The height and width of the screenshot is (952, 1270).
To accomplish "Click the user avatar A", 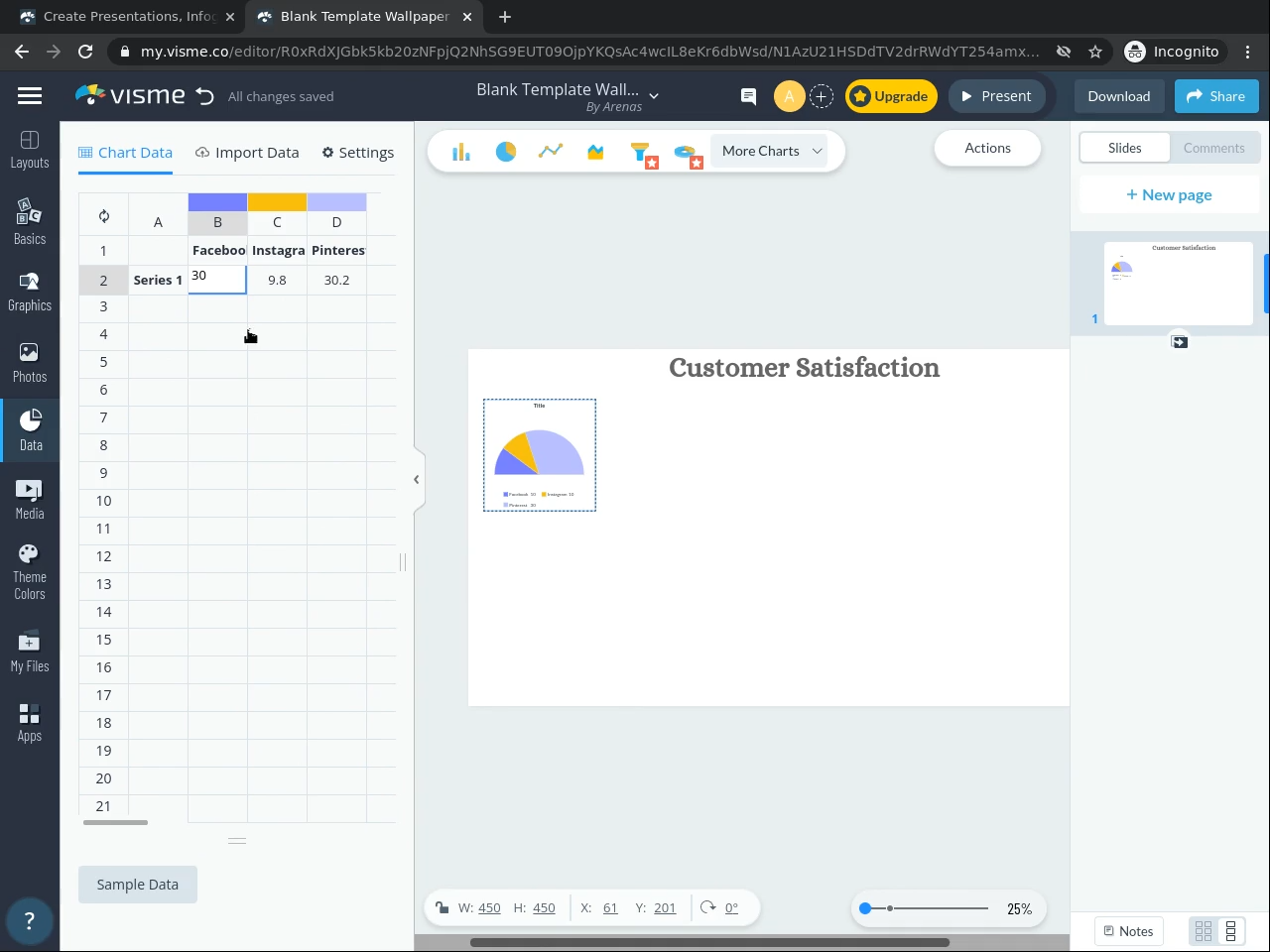I will [x=789, y=96].
